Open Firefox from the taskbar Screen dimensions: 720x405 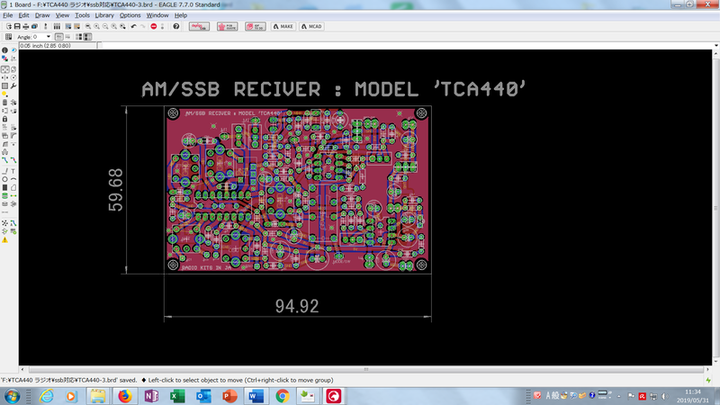[x=123, y=396]
